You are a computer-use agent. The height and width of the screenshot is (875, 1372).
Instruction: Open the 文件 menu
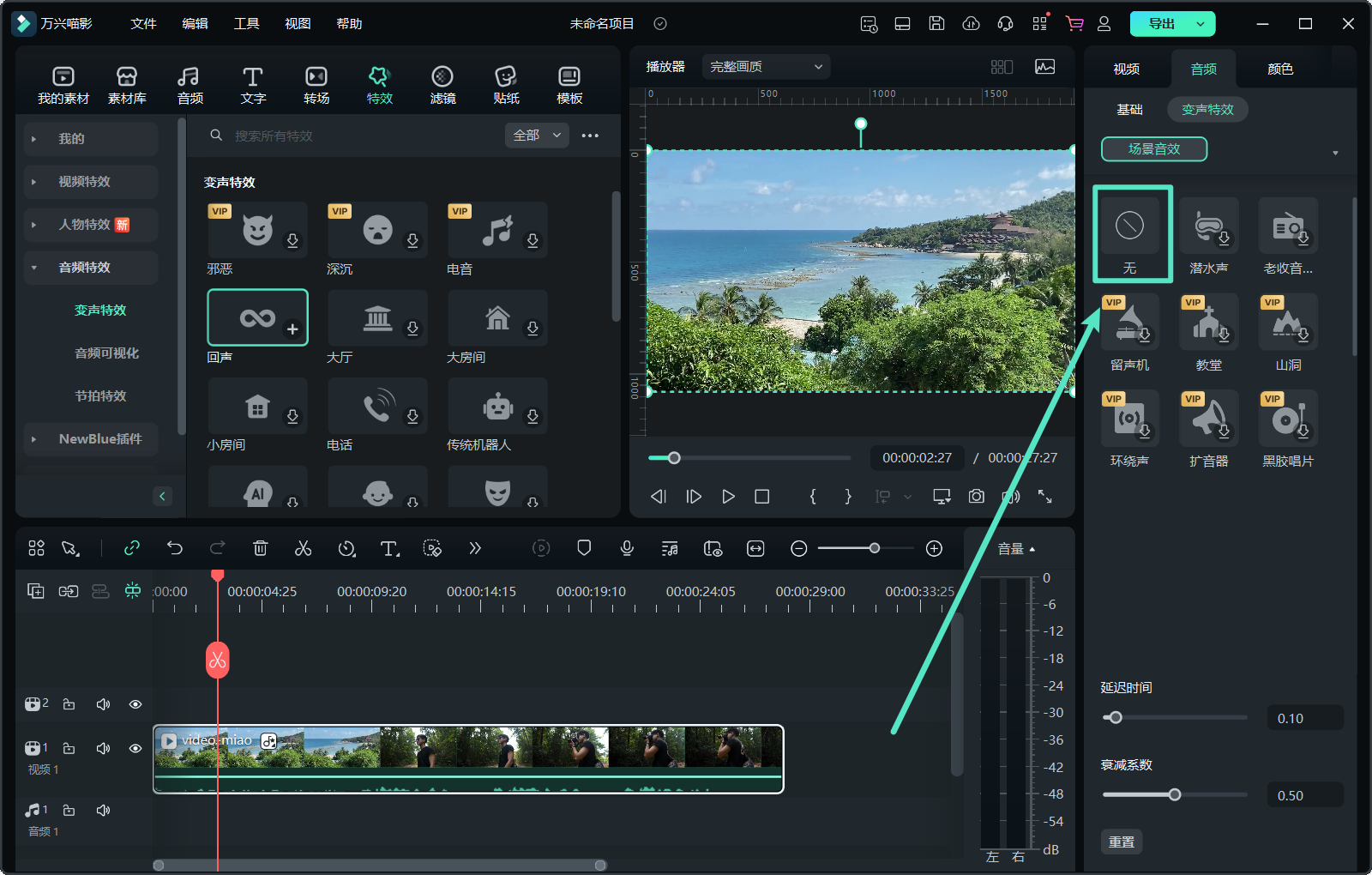tap(143, 24)
